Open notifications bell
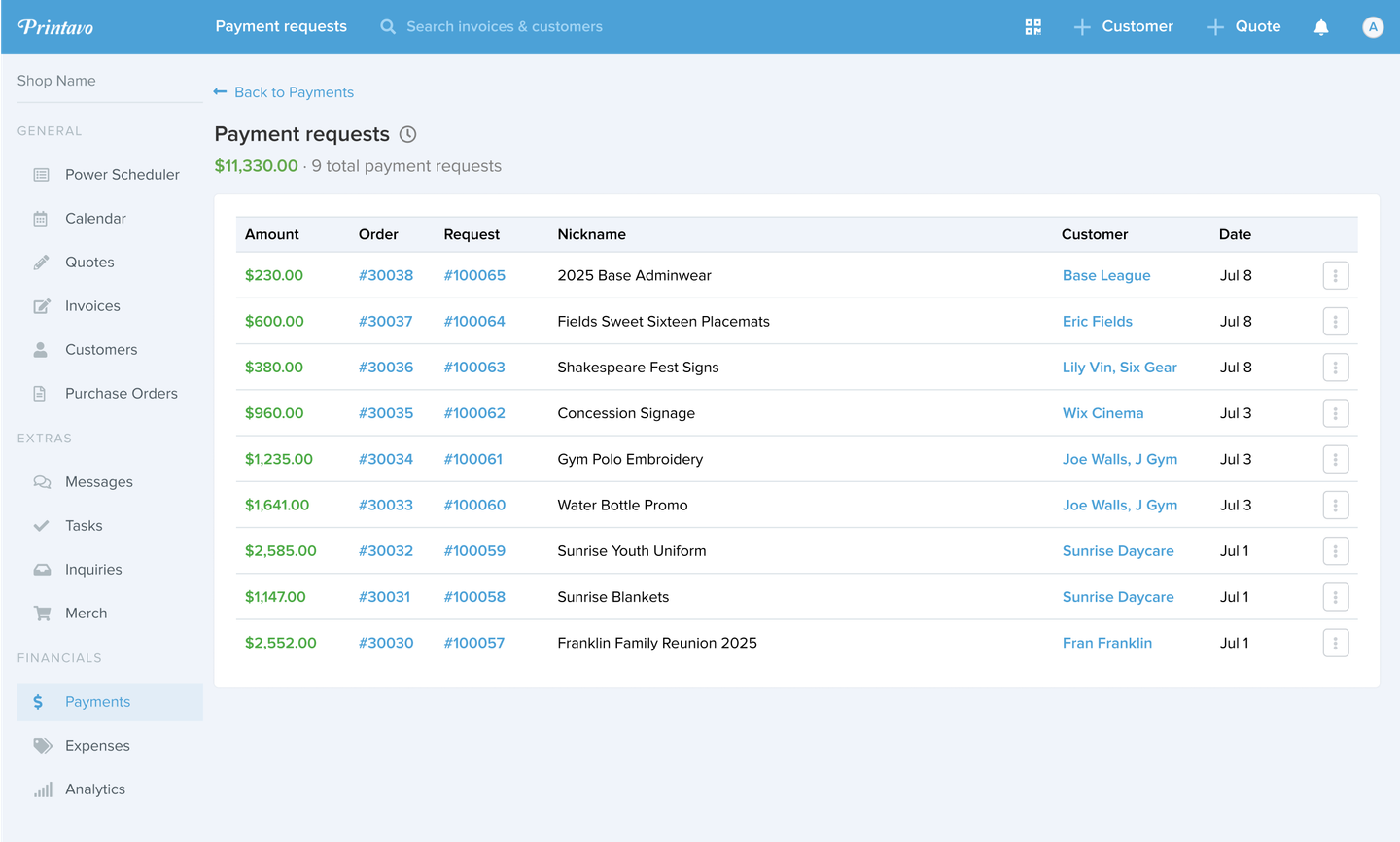Viewport: 1400px width, 842px height. [1321, 27]
